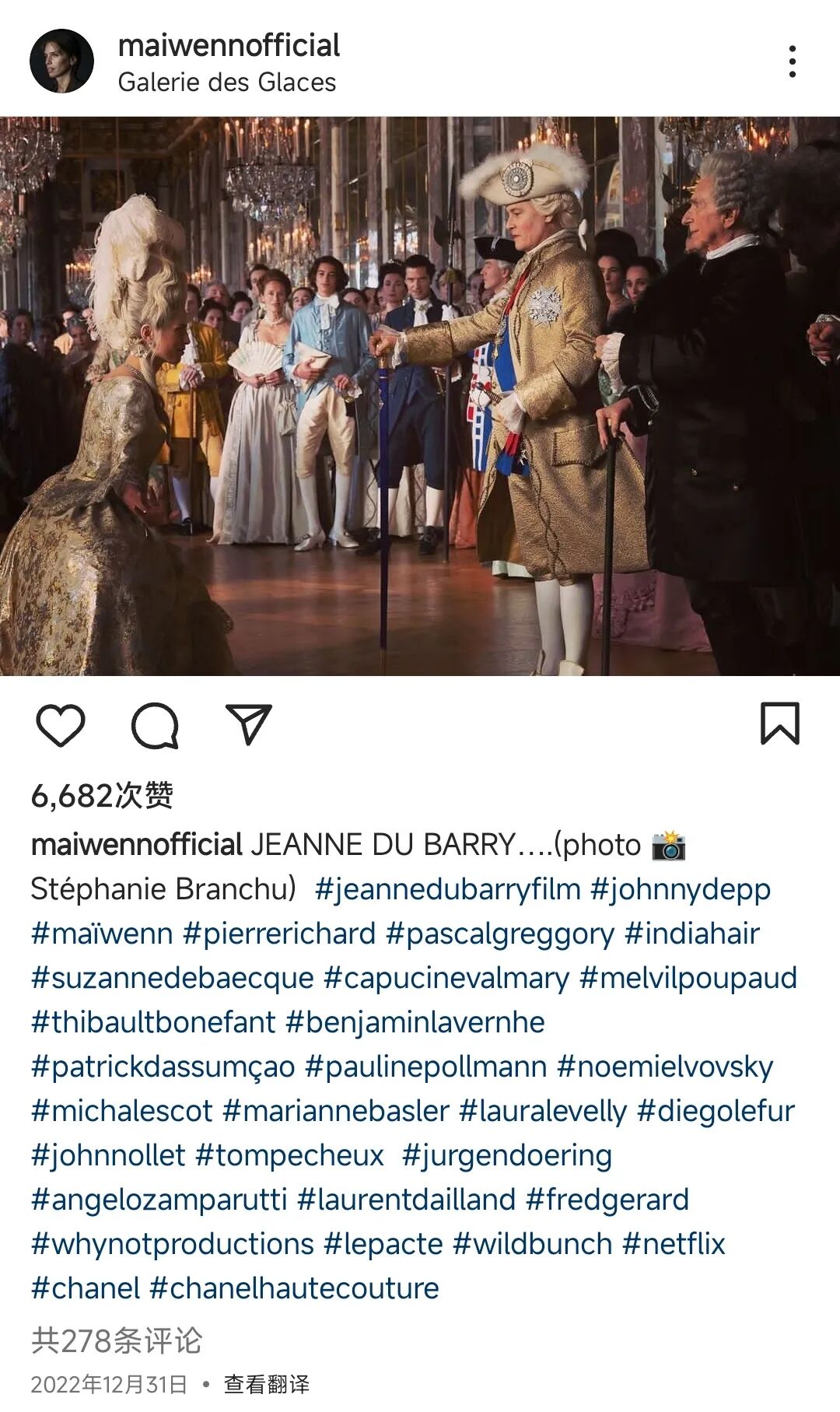Toggle the bookmark save icon
The width and height of the screenshot is (840, 1412).
click(x=779, y=724)
